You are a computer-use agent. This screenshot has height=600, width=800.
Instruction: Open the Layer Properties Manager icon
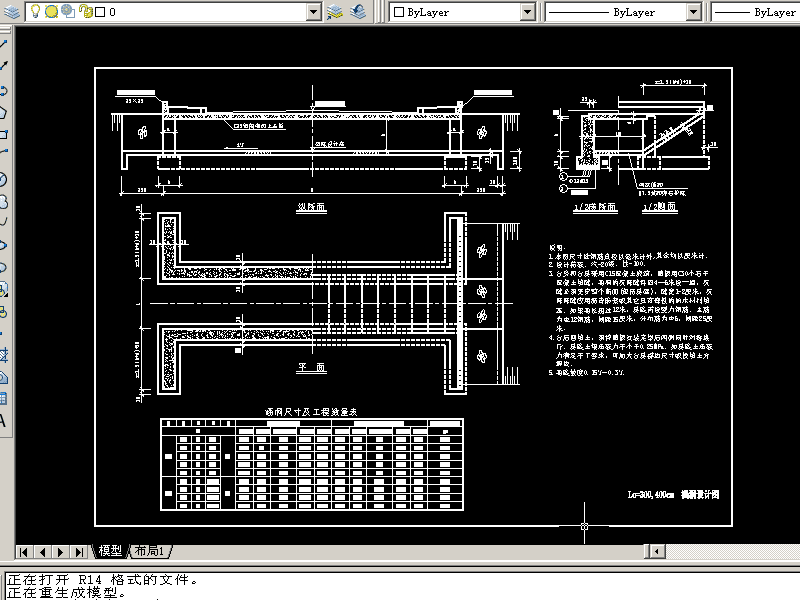11,11
